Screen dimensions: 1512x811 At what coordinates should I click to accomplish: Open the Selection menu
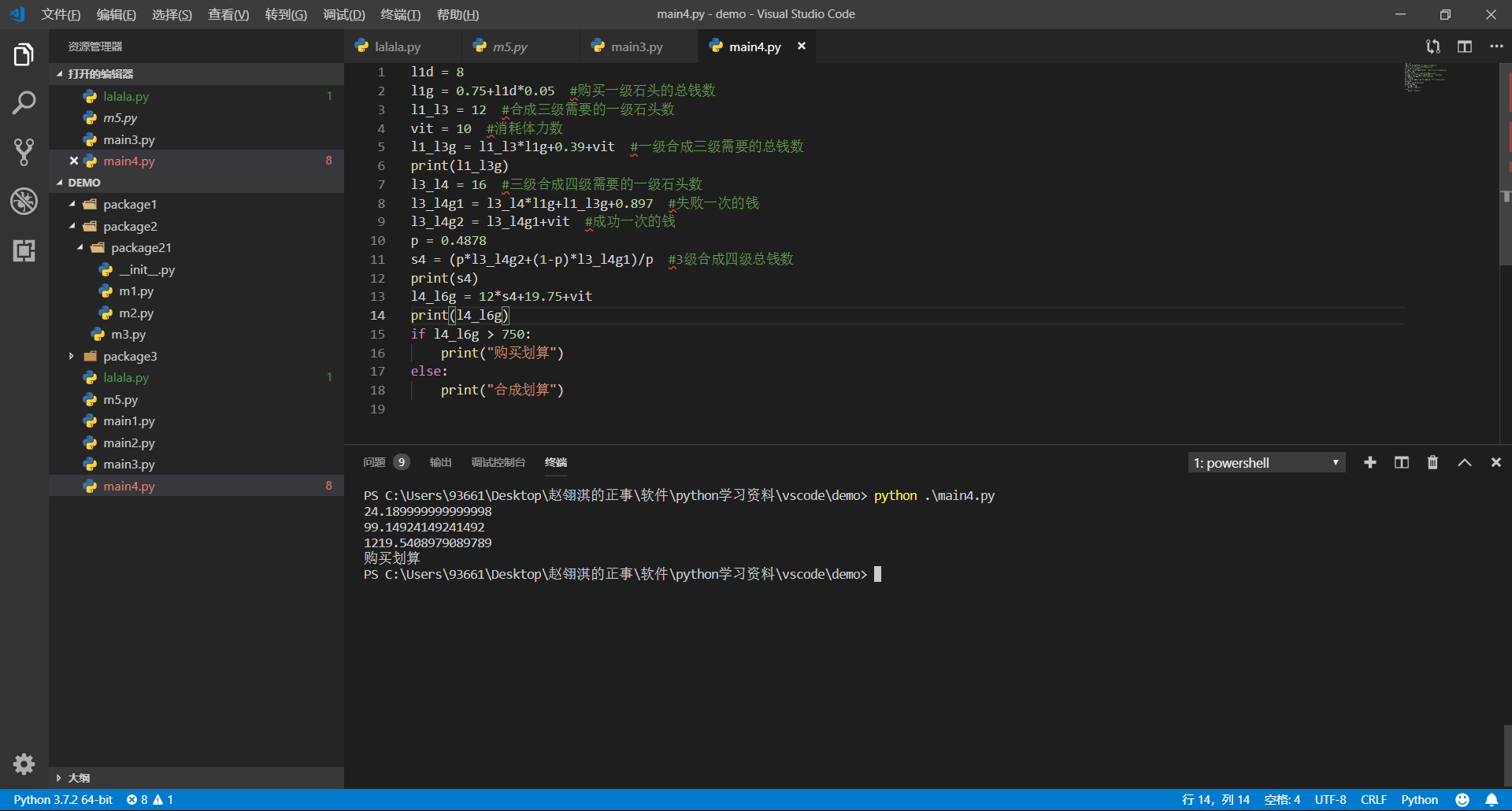[172, 14]
